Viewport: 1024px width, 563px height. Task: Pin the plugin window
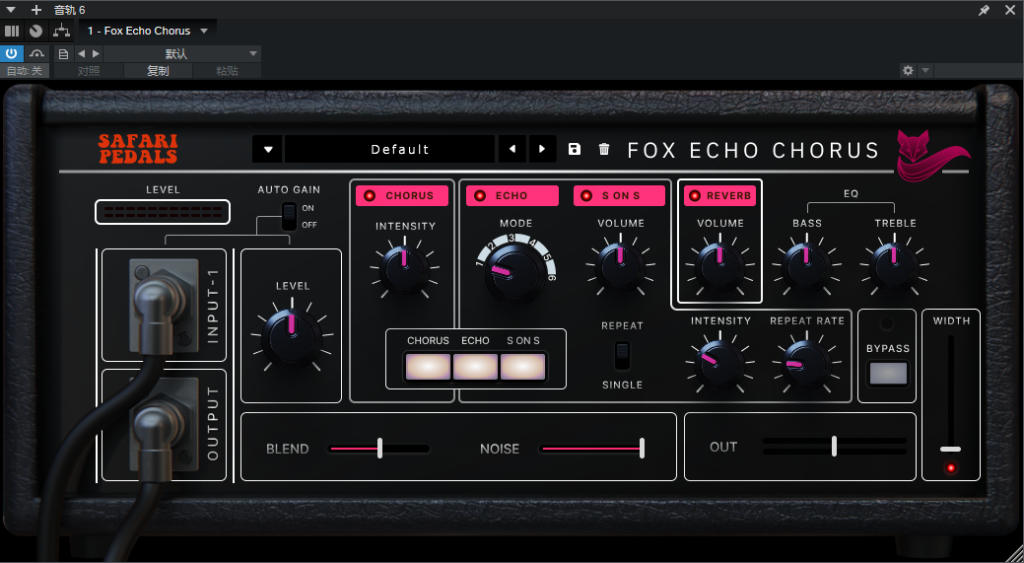click(984, 10)
